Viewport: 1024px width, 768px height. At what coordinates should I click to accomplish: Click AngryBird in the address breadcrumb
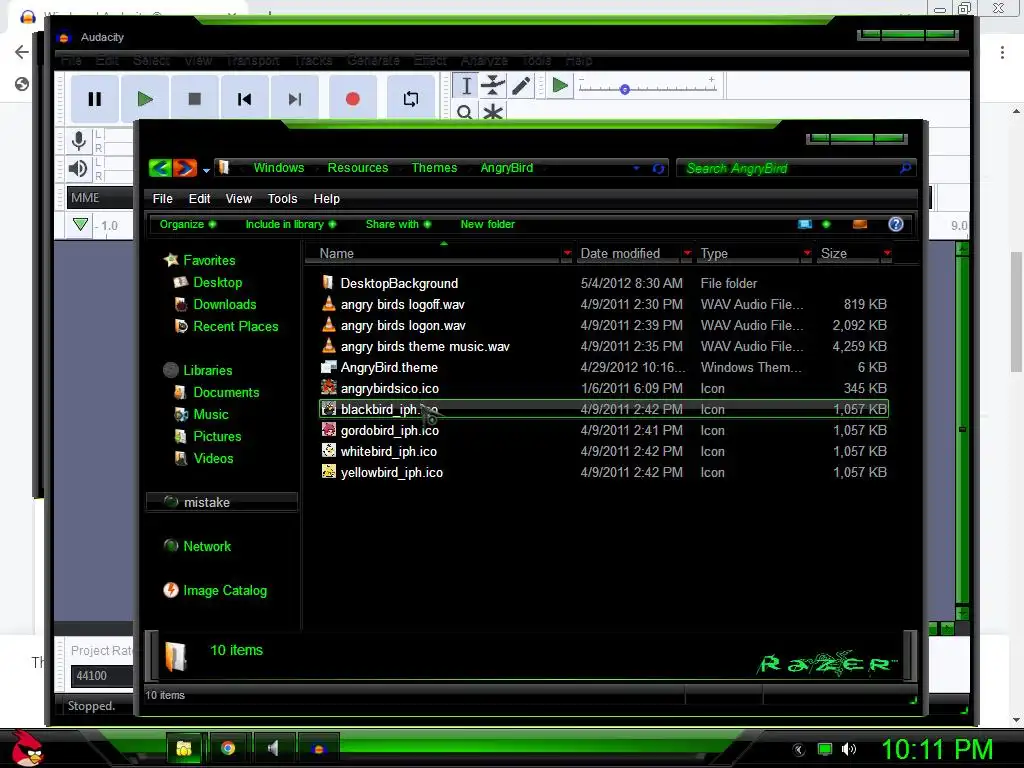[x=507, y=168]
